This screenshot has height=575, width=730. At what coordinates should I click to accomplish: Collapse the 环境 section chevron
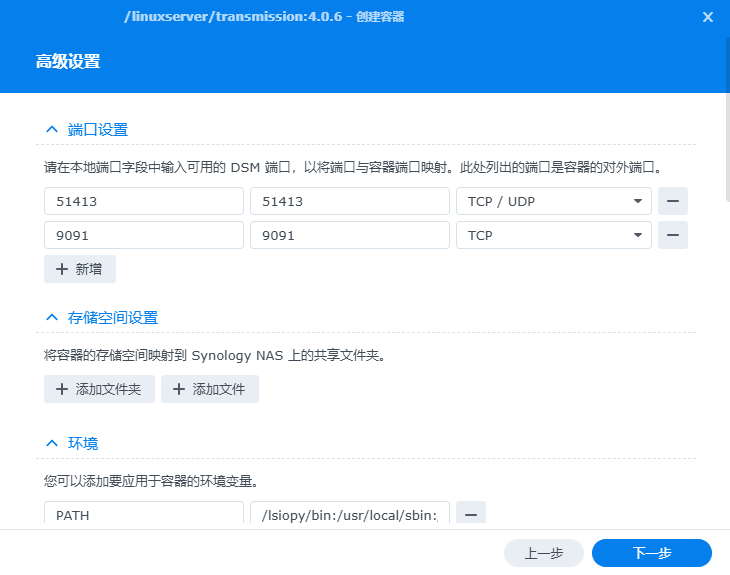tap(52, 443)
